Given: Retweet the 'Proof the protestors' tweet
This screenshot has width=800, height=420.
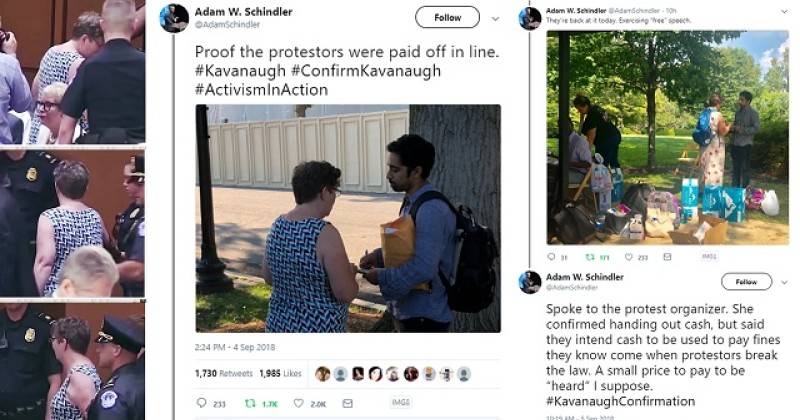Looking at the screenshot, I should [249, 403].
